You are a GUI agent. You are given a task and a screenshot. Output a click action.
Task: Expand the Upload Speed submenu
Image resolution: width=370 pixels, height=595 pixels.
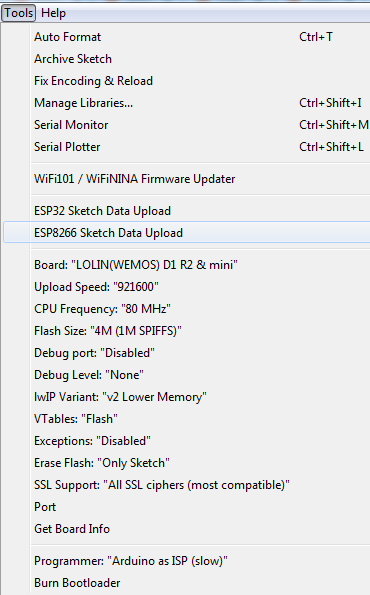click(186, 286)
